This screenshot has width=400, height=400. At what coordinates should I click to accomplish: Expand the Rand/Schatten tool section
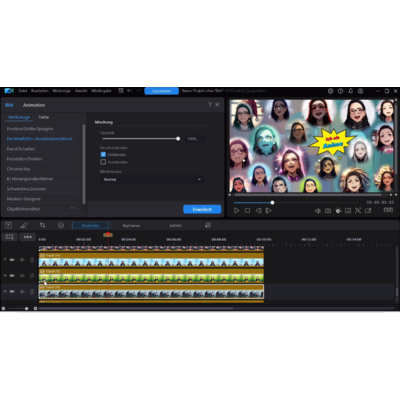point(21,149)
